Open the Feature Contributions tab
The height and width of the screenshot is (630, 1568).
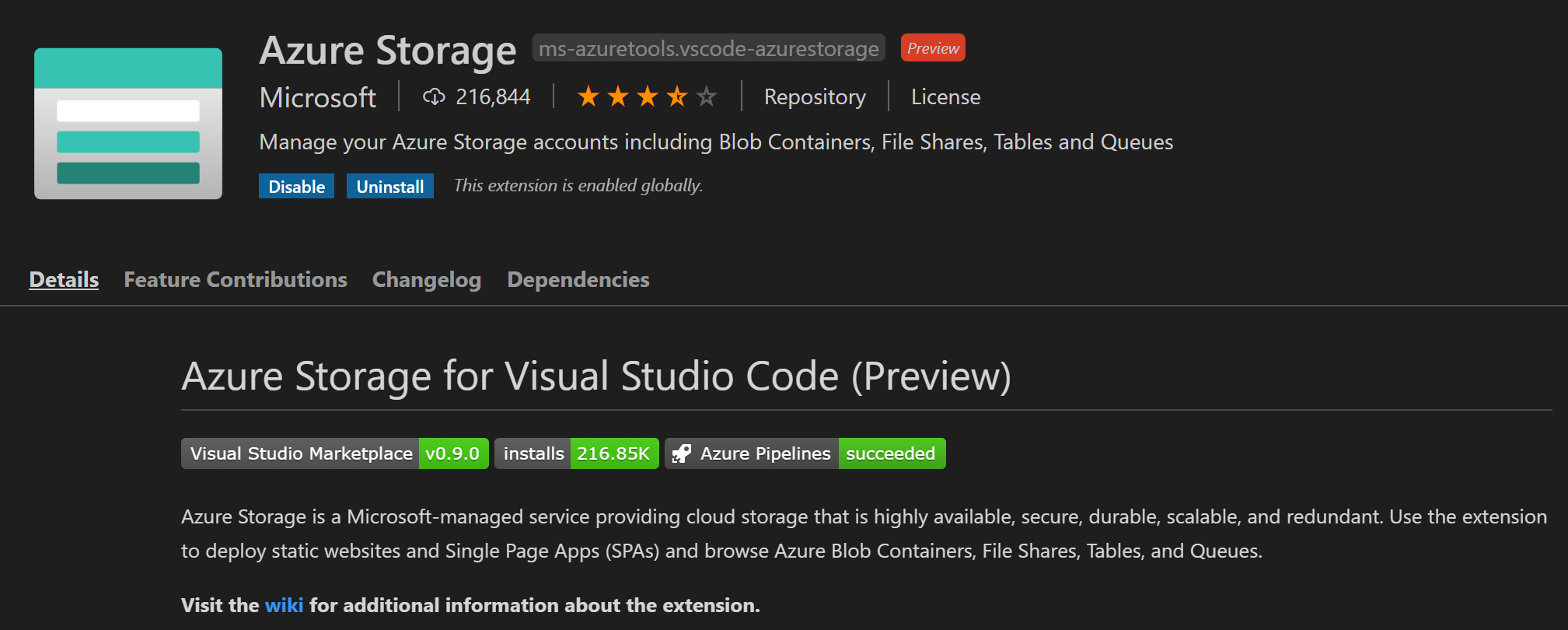(x=236, y=279)
